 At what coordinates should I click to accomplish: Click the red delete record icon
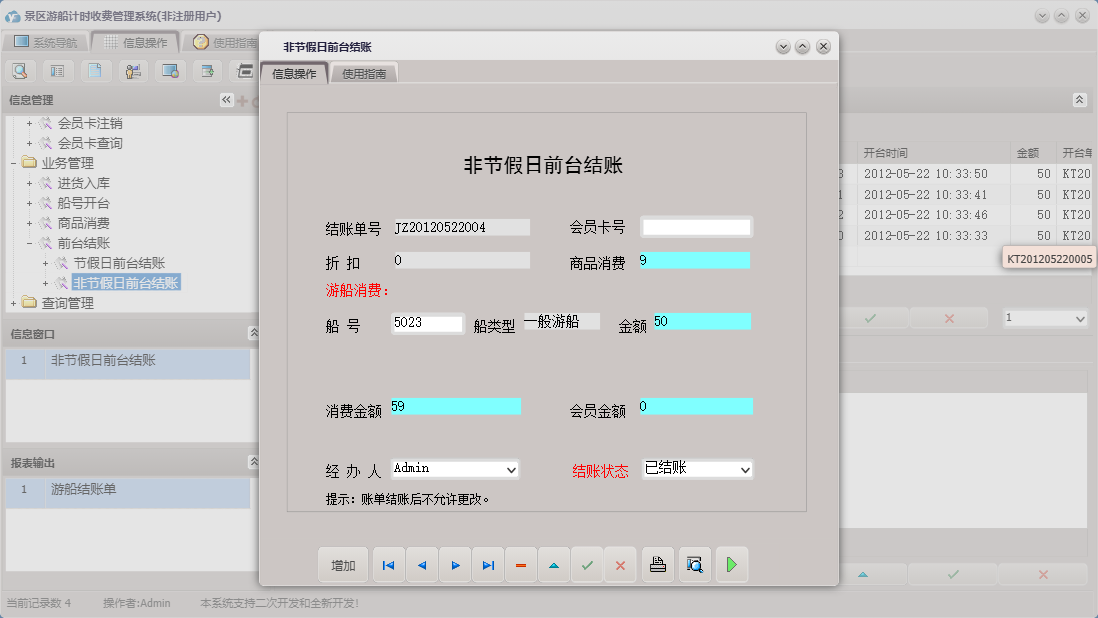coord(520,564)
